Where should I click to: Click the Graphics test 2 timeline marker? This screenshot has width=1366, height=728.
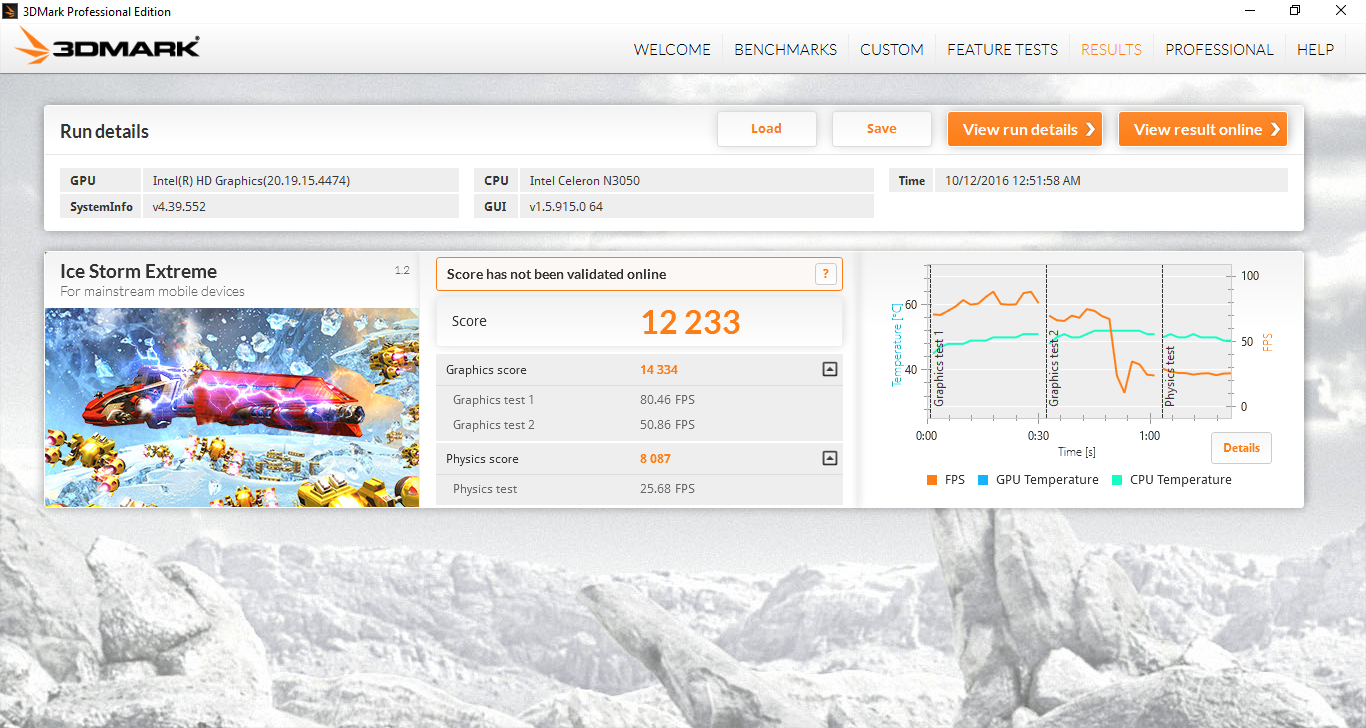coord(1051,367)
